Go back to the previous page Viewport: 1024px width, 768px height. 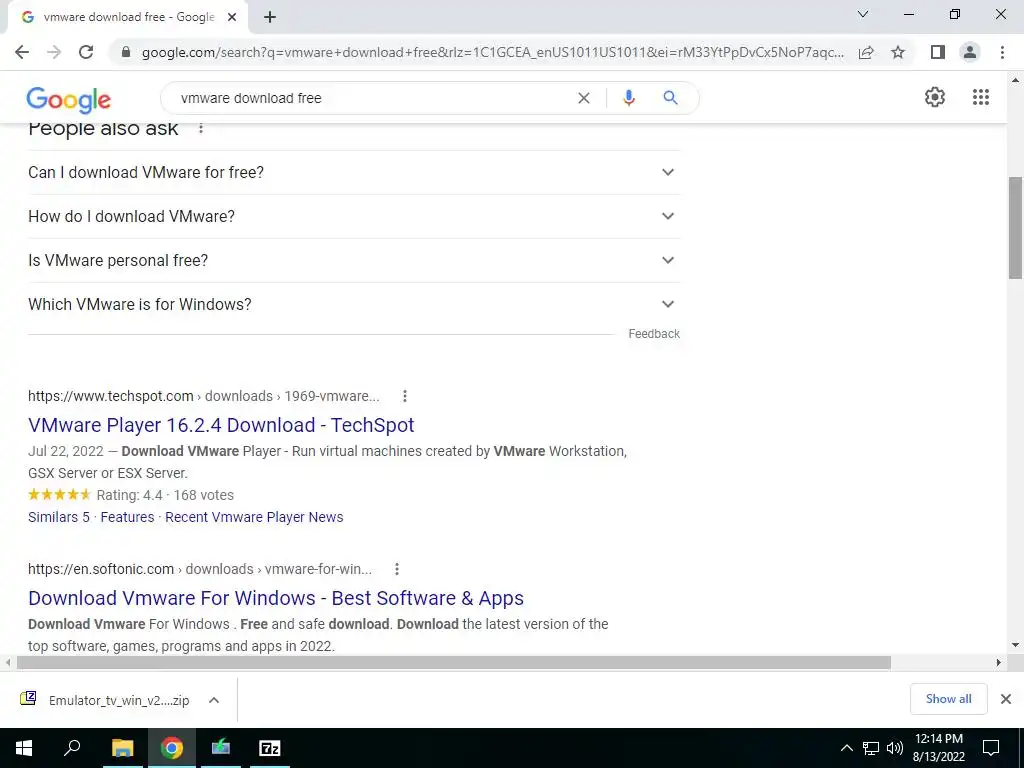tap(22, 52)
